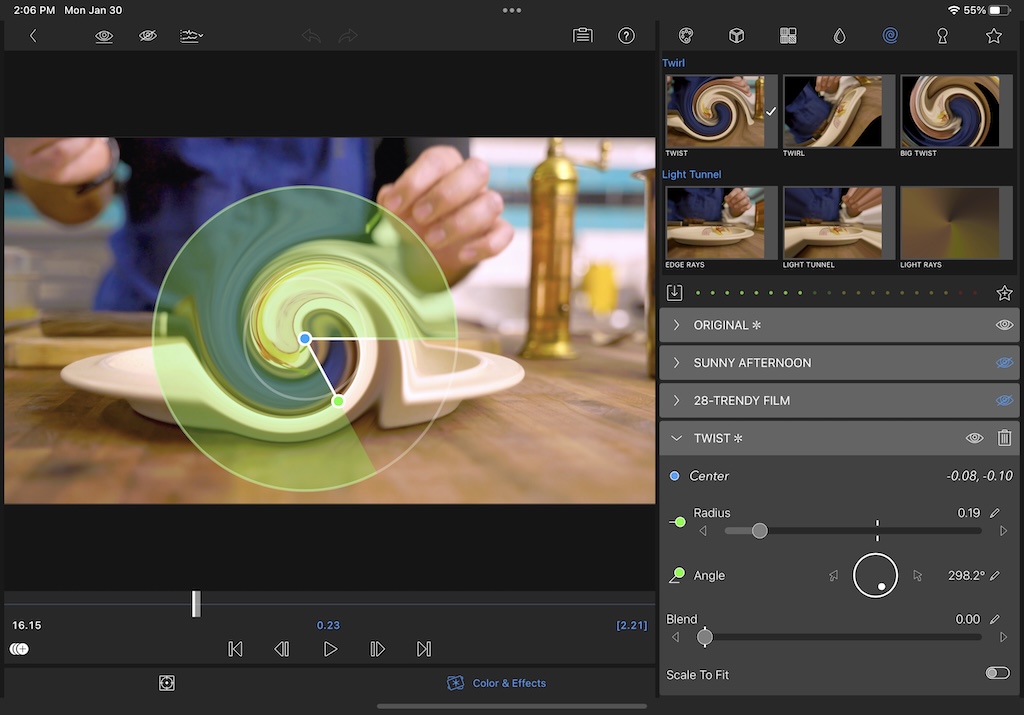
Task: Edit the Radius value with pencil
Action: click(x=995, y=513)
